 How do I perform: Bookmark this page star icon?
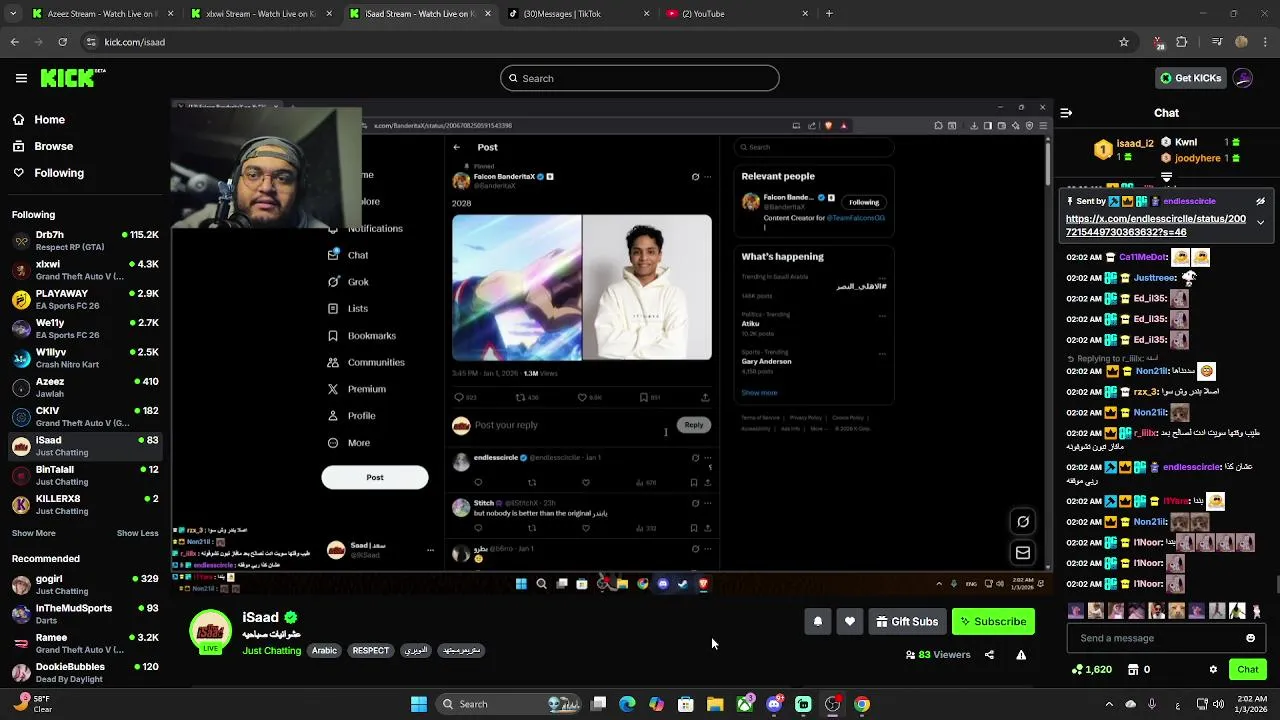click(1124, 42)
